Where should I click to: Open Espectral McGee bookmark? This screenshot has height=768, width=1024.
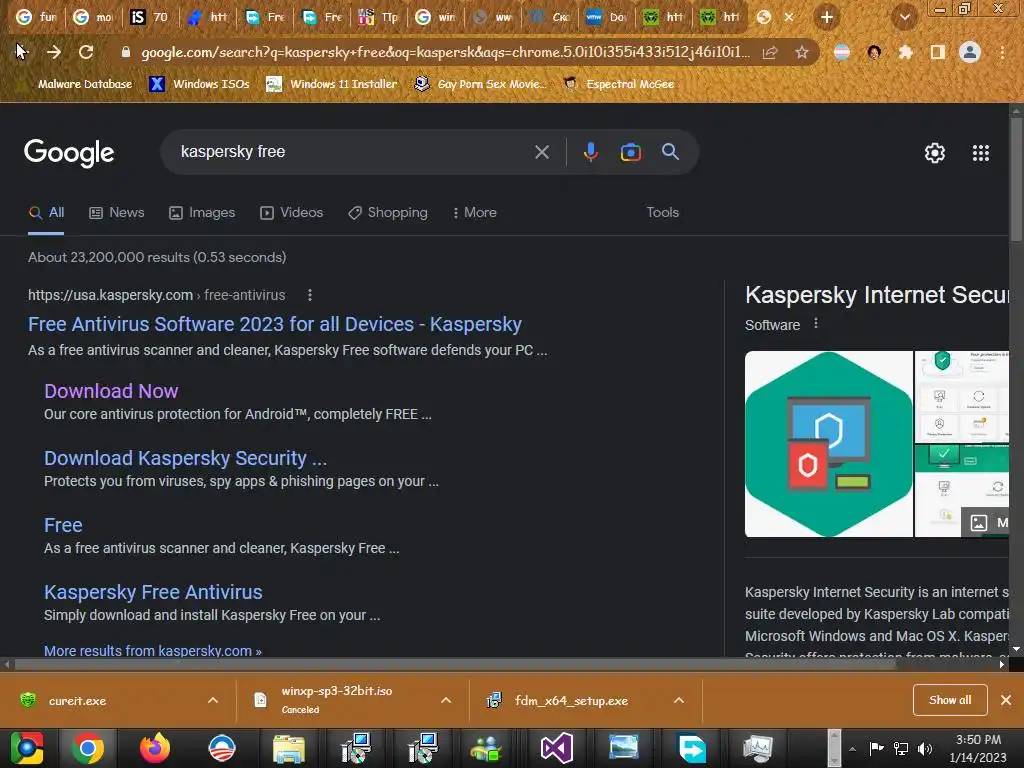pos(619,84)
